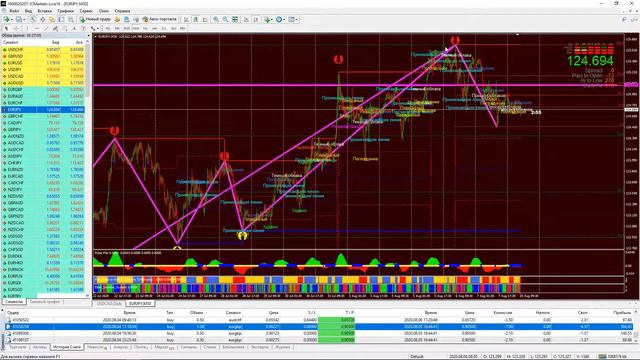Toggle the Авто-торговля button
640x360 pixels.
160,19
